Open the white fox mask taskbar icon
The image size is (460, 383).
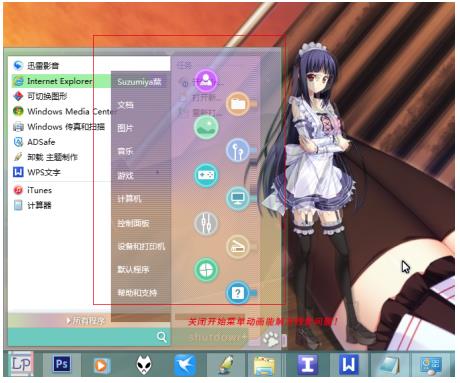point(144,364)
